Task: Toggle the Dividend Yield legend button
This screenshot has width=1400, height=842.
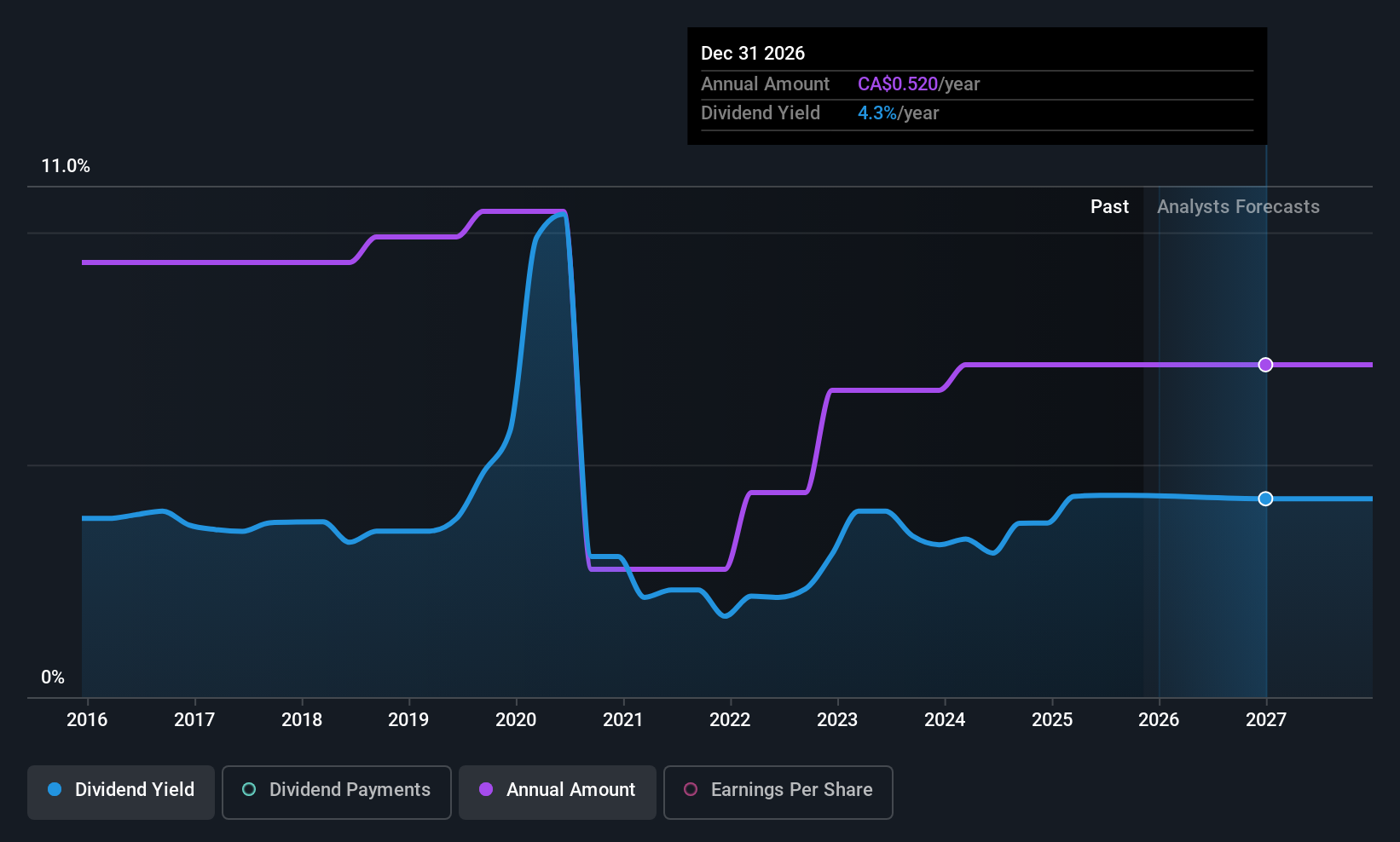Action: pos(121,792)
